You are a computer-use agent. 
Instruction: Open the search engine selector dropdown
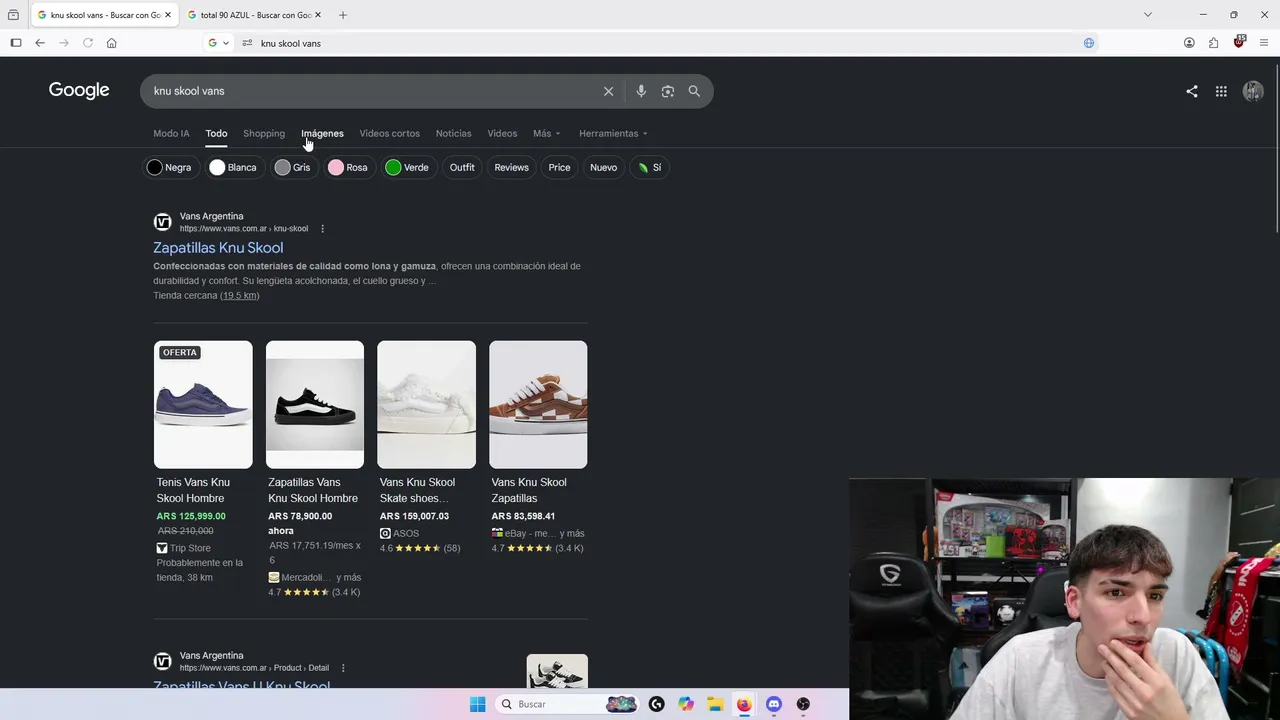click(x=219, y=43)
